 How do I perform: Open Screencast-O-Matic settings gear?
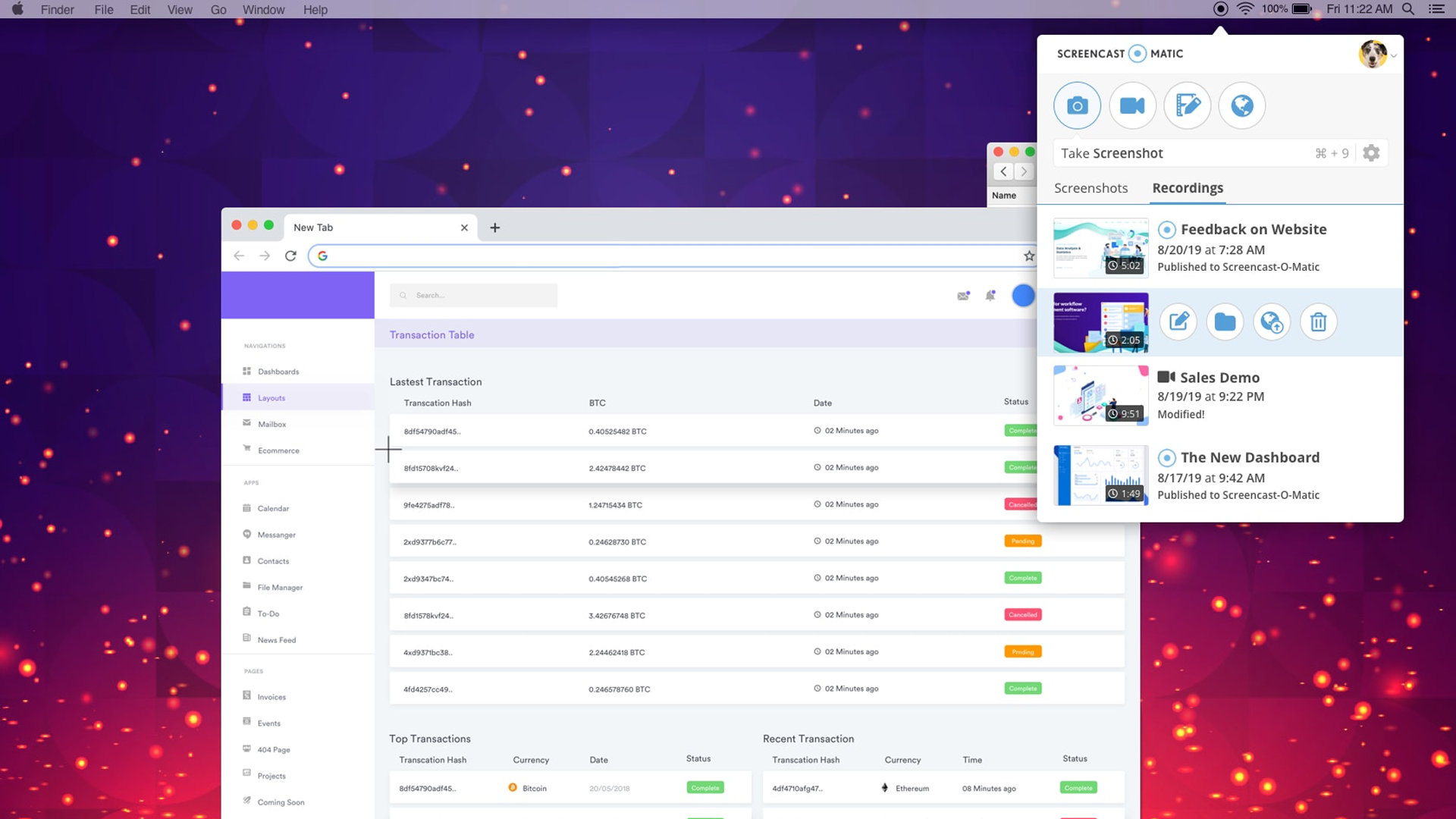pos(1371,153)
